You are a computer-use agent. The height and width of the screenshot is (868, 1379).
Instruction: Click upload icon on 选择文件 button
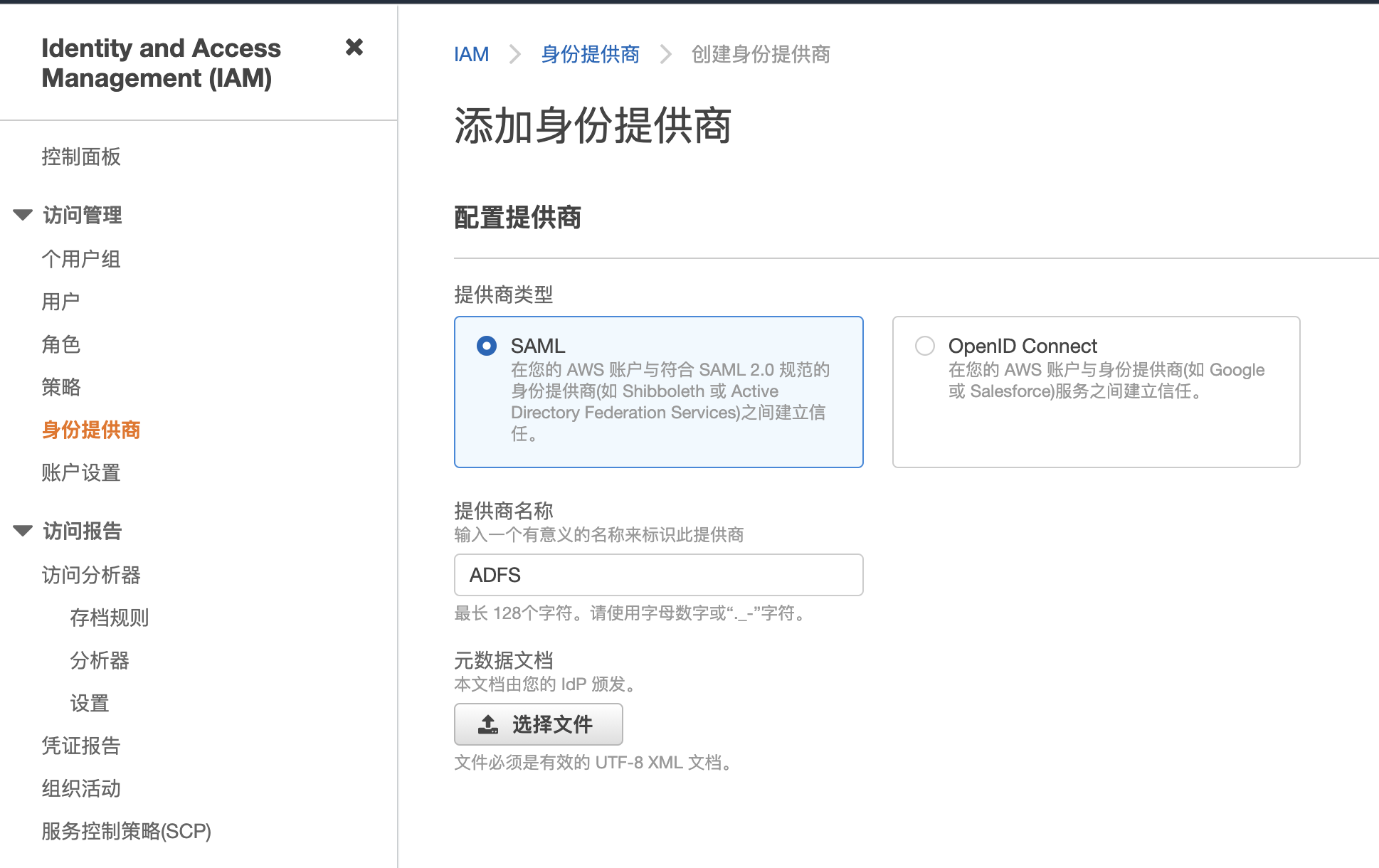coord(488,724)
